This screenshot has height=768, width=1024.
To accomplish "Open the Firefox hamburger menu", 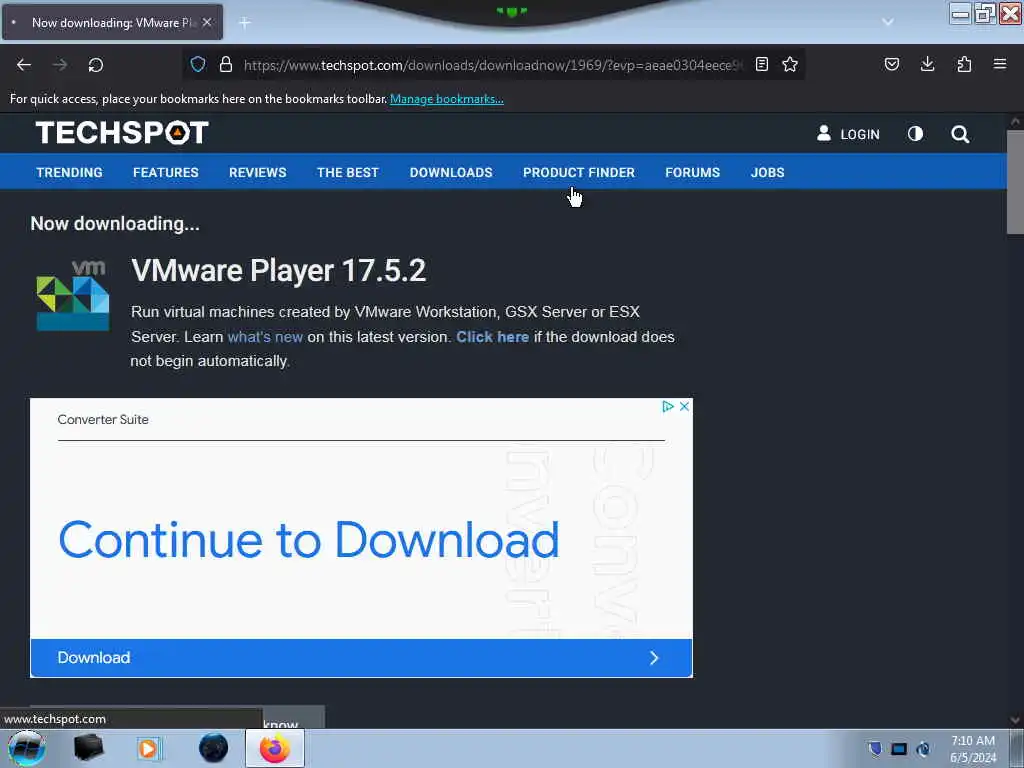I will point(1000,64).
